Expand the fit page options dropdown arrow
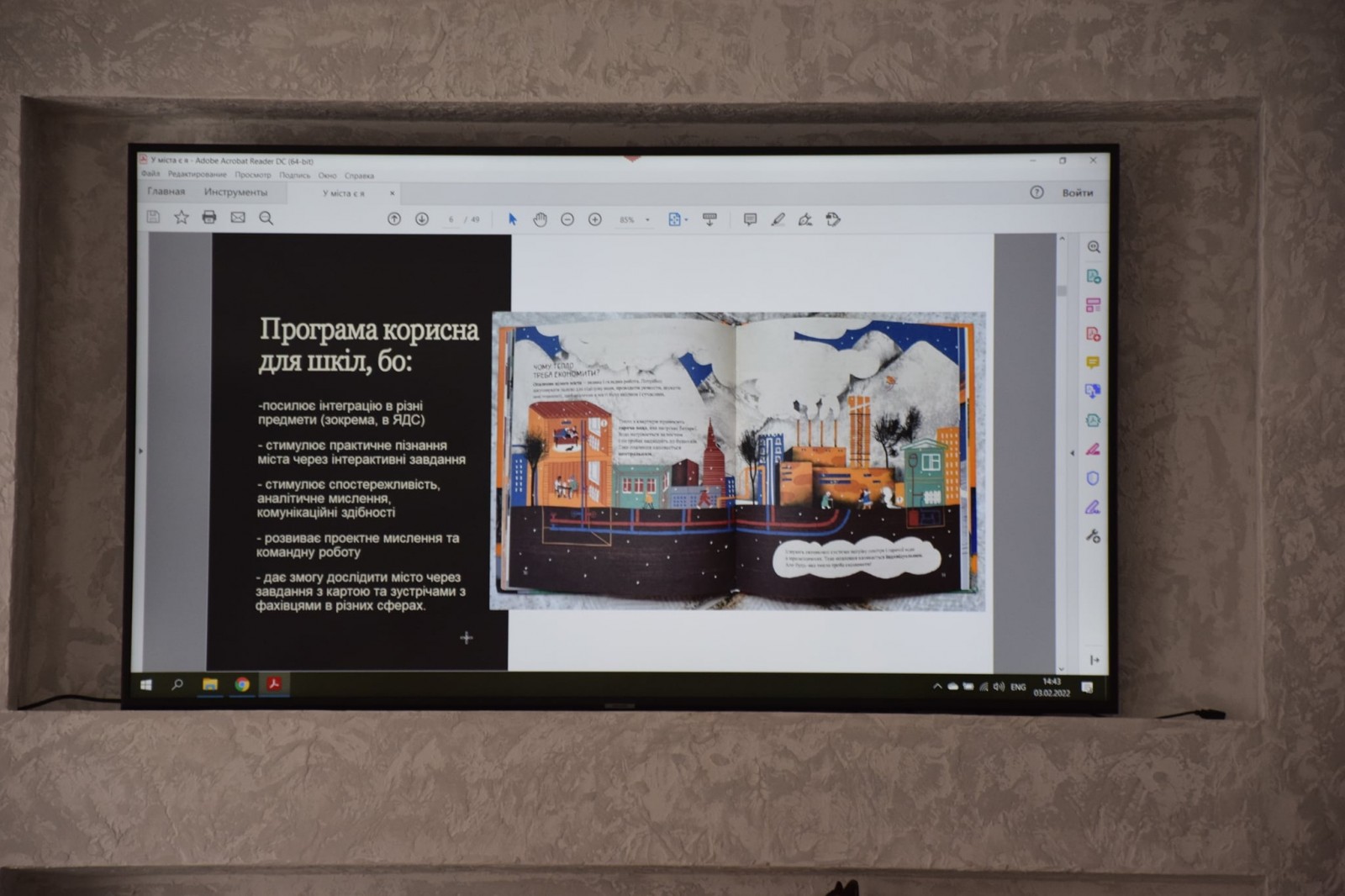 [x=686, y=220]
